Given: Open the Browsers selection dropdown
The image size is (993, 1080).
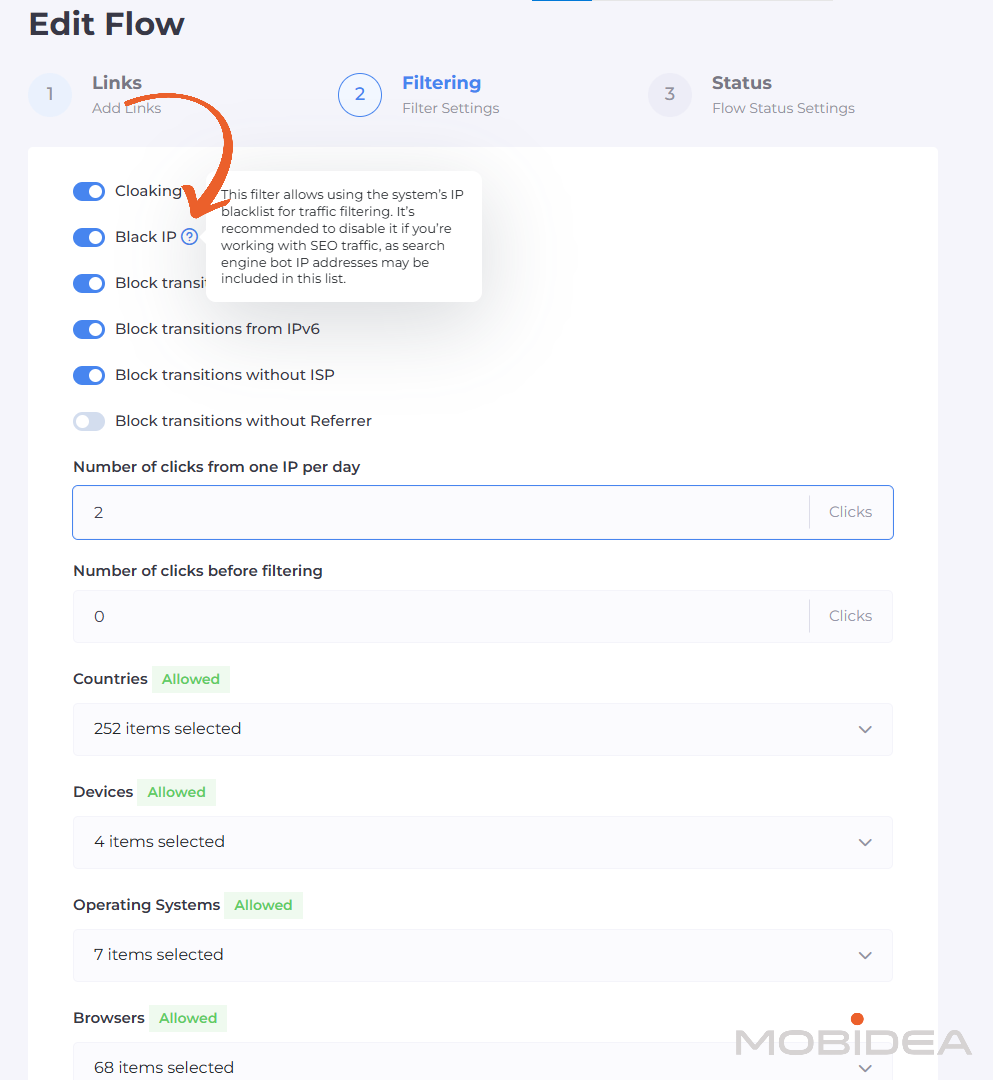Looking at the screenshot, I should point(482,1066).
